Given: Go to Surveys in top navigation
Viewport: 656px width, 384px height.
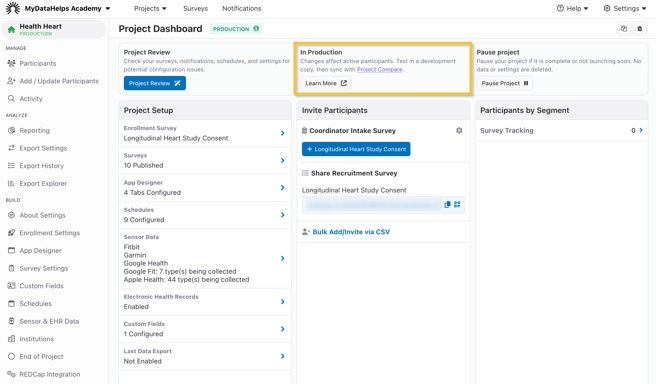Looking at the screenshot, I should (195, 8).
